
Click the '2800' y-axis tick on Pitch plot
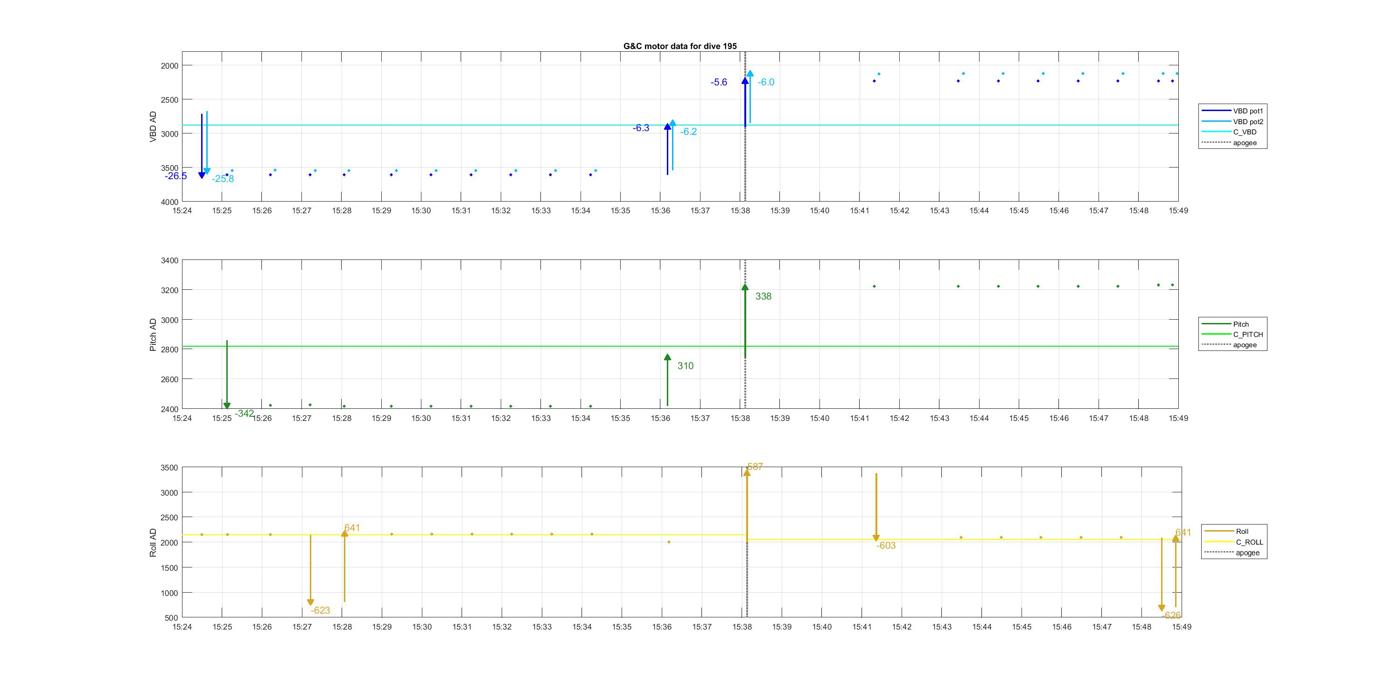coord(168,350)
